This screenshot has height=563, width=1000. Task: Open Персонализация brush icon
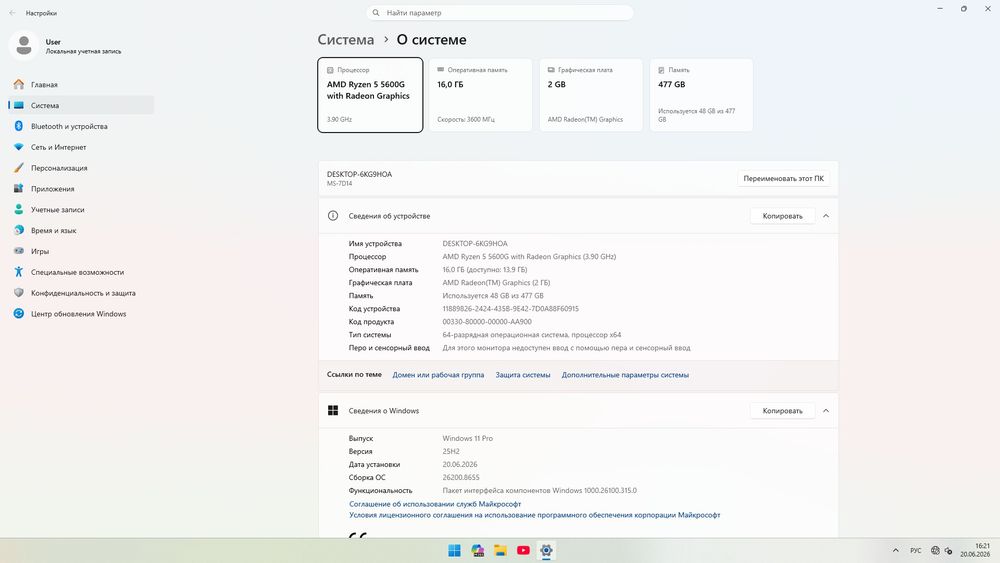[18, 168]
